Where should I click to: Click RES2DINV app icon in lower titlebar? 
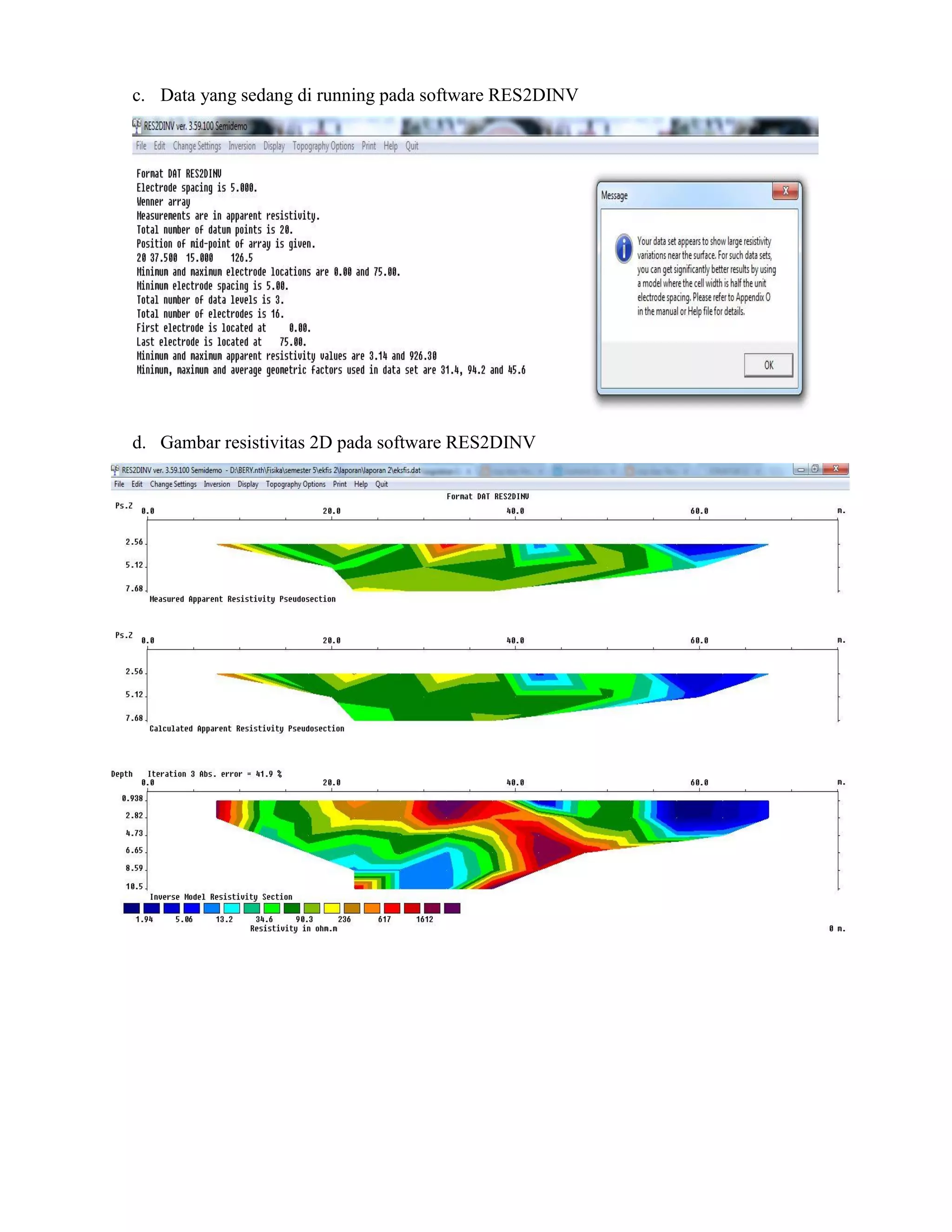click(x=115, y=470)
